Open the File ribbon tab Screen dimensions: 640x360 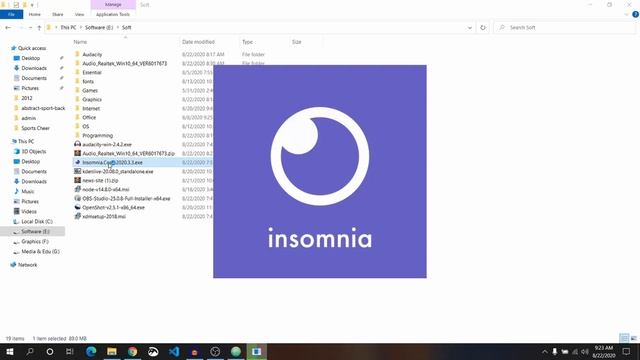click(11, 14)
